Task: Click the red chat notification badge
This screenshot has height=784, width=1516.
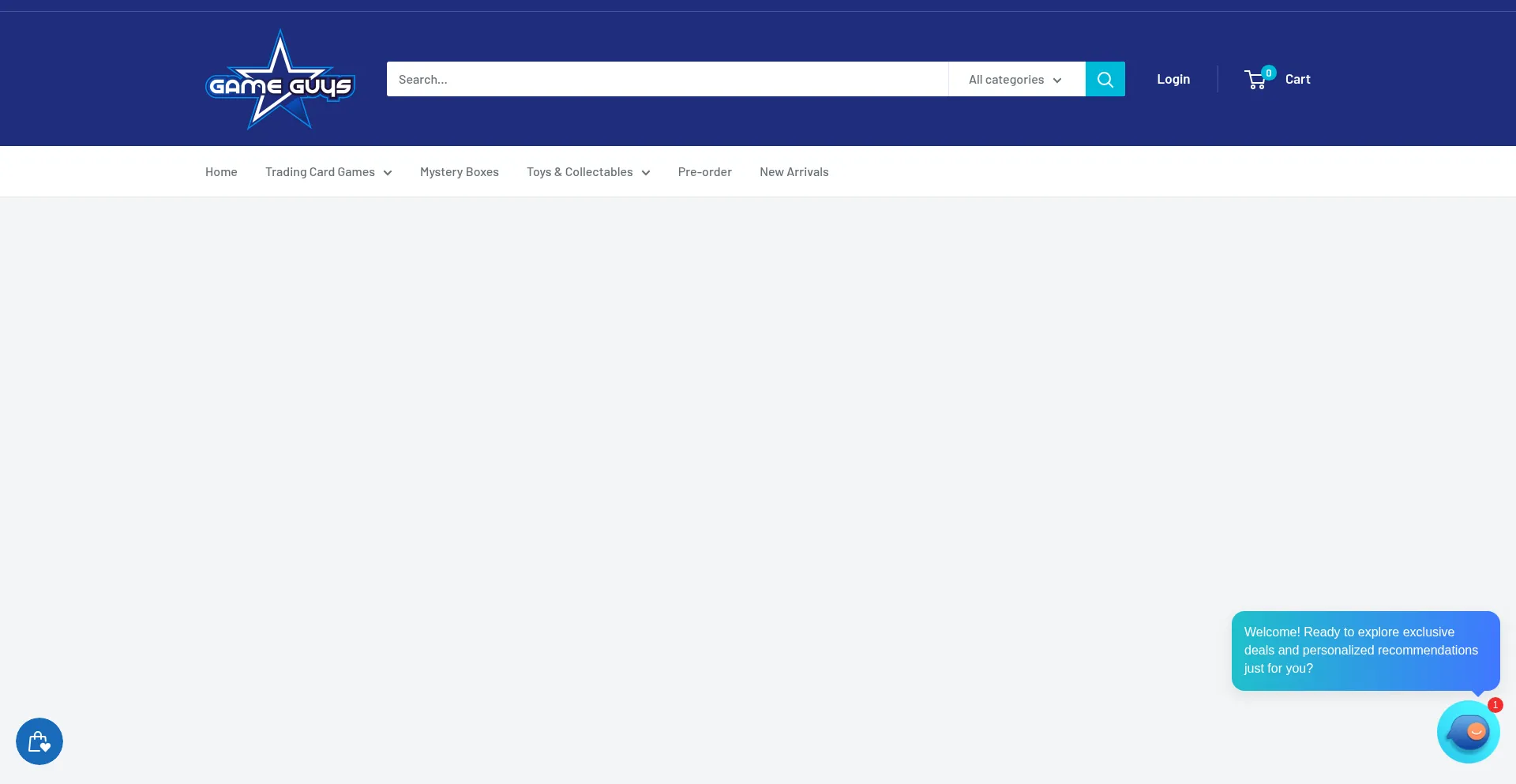Action: pyautogui.click(x=1495, y=705)
